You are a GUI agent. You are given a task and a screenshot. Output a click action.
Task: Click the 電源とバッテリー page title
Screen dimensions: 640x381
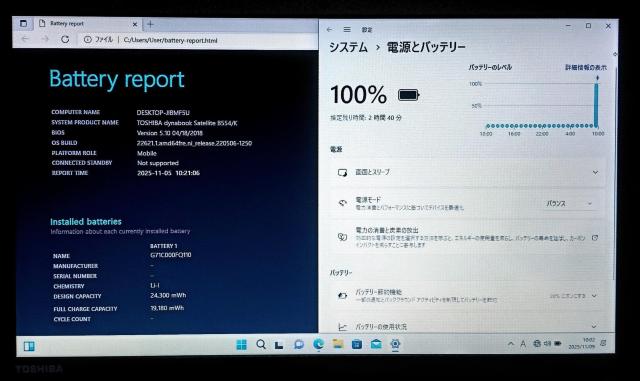[426, 47]
